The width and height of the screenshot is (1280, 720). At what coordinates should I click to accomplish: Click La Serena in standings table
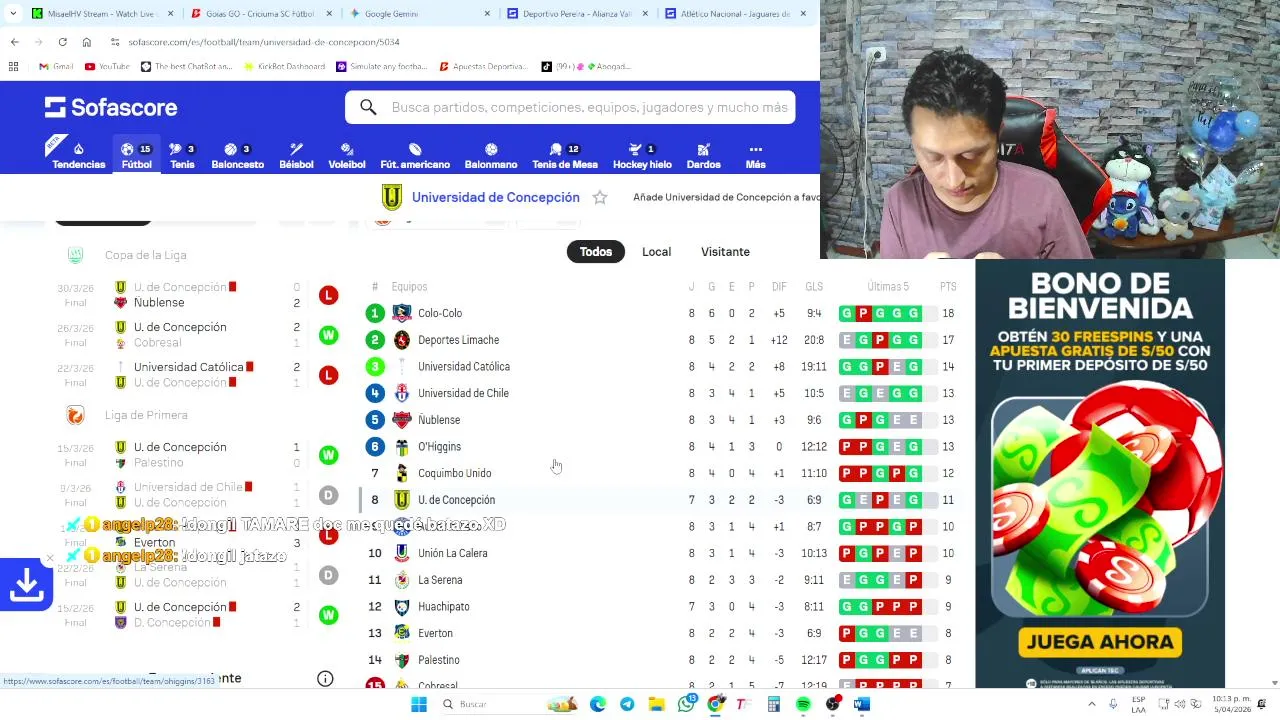coord(440,580)
